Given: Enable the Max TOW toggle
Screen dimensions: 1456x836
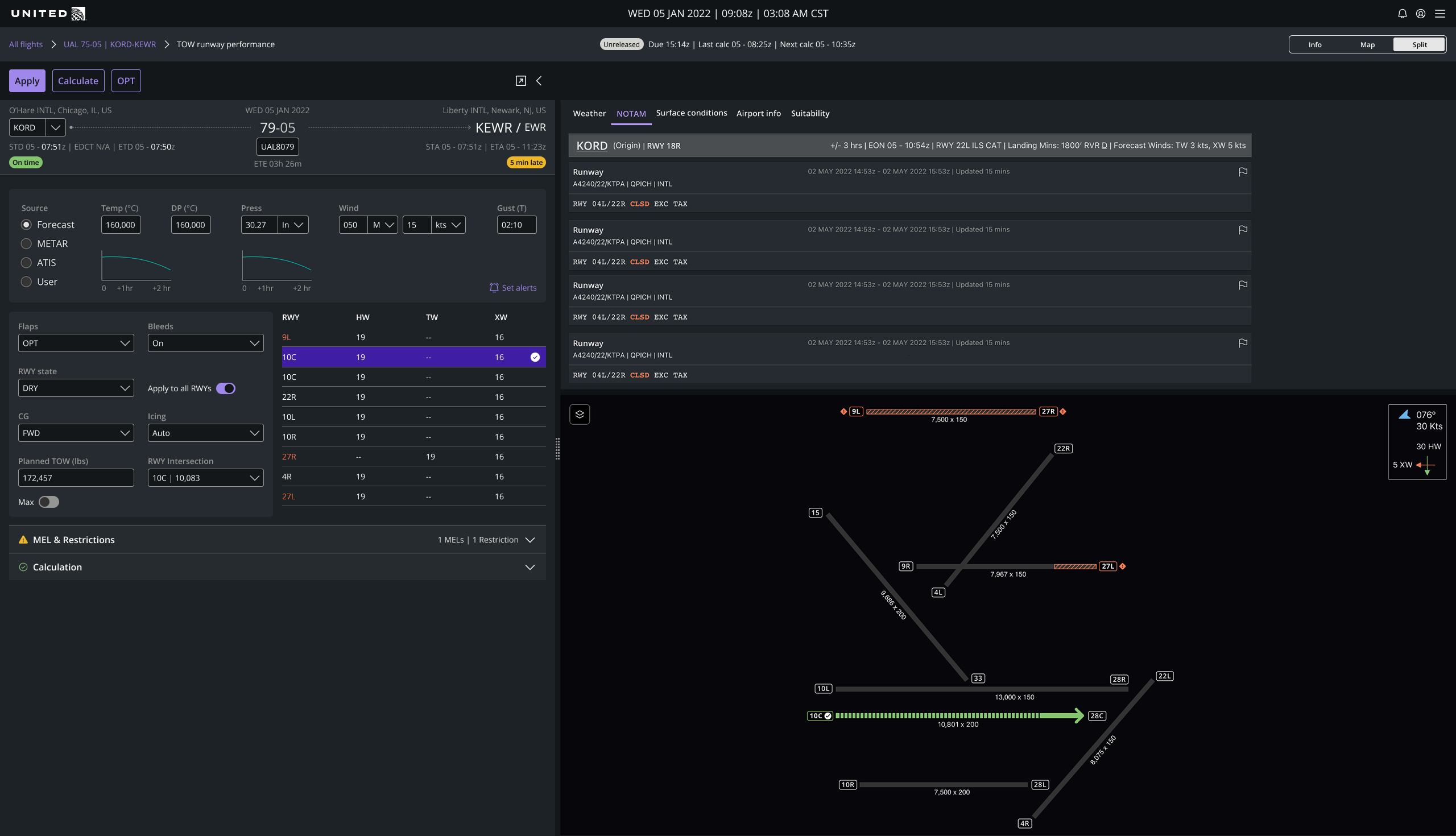Looking at the screenshot, I should click(x=49, y=502).
